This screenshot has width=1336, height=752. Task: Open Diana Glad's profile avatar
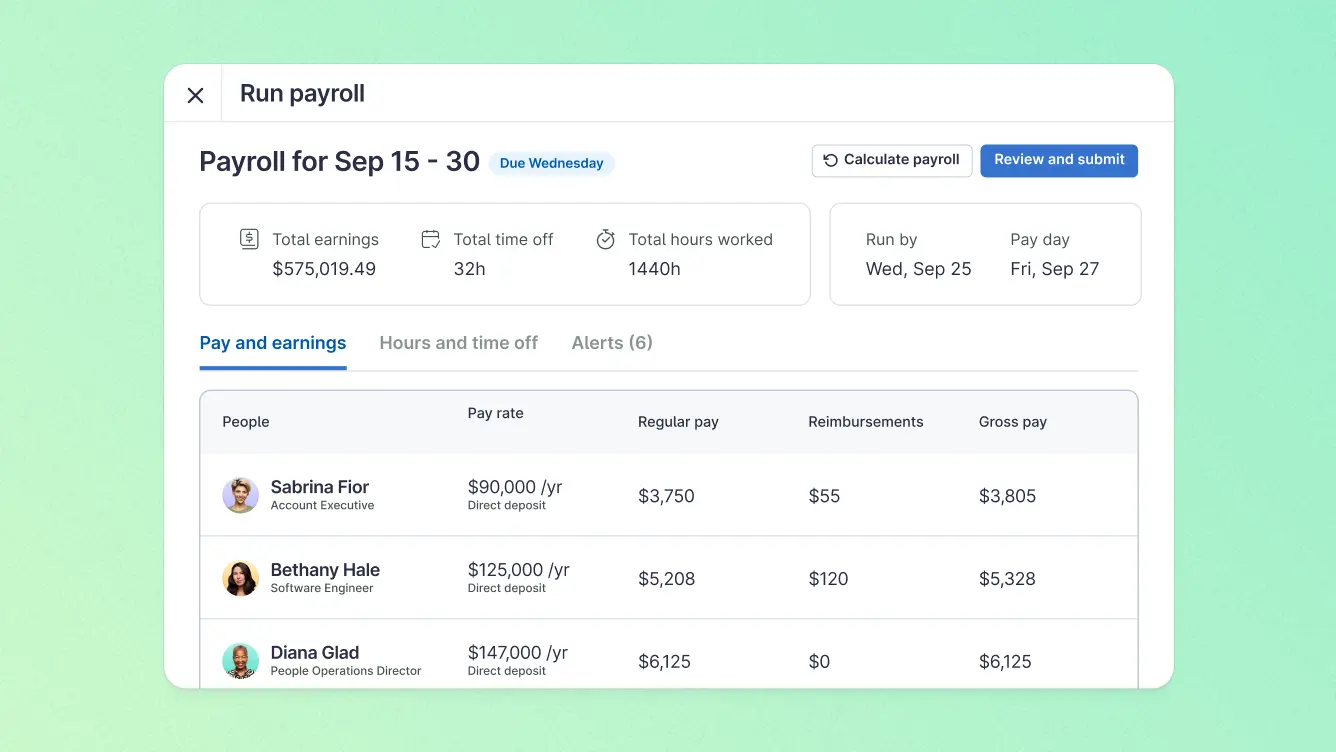[240, 661]
